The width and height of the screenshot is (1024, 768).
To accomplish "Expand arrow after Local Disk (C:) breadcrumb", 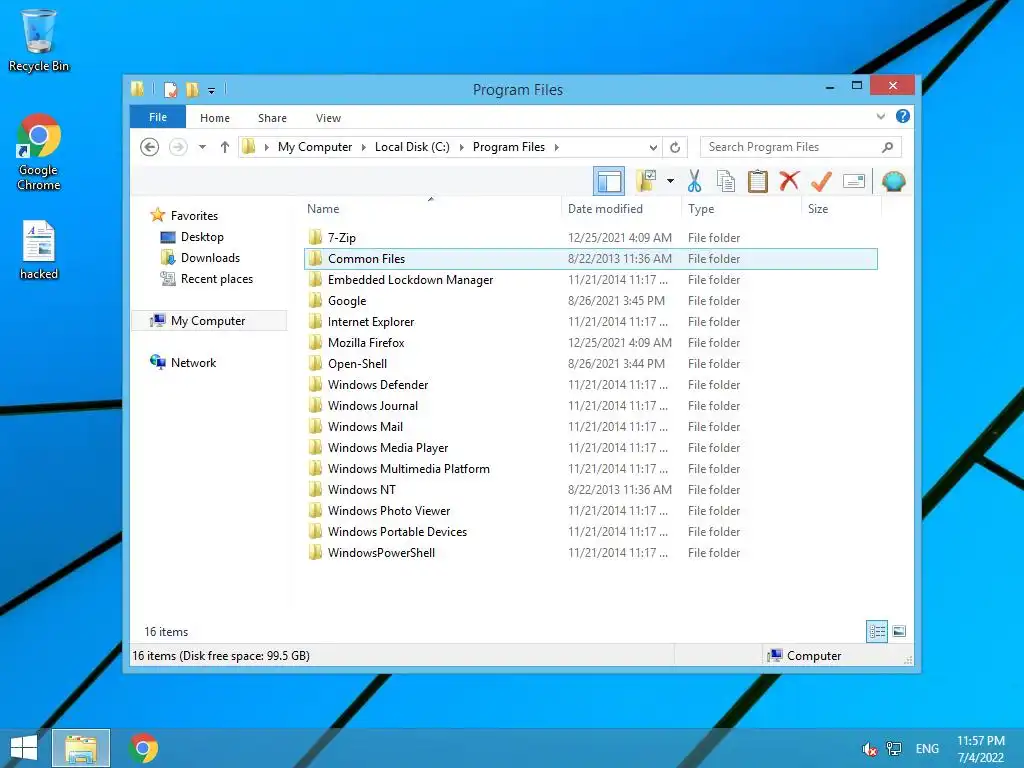I will point(461,148).
